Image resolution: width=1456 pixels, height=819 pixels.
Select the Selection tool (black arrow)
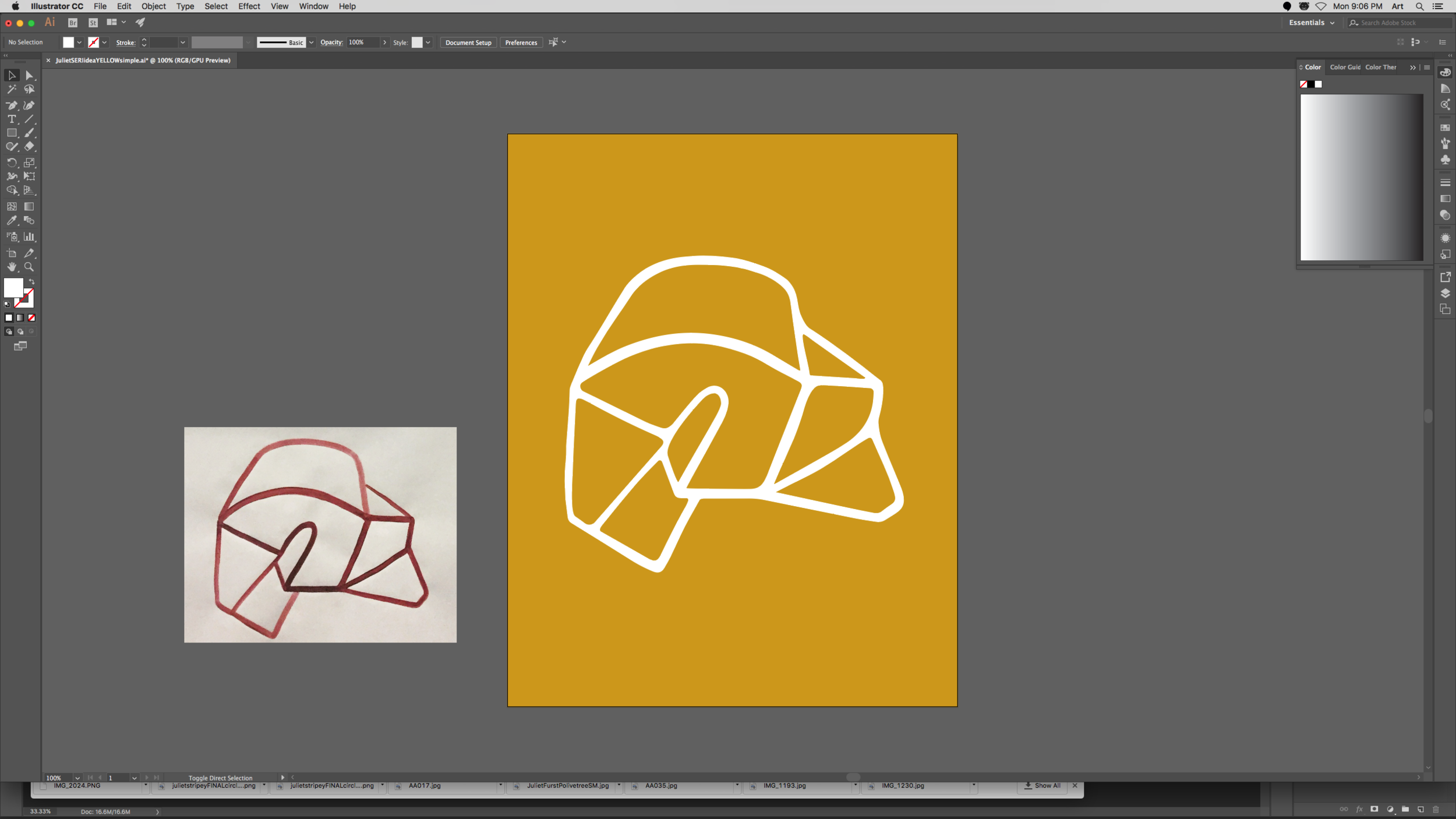point(12,75)
